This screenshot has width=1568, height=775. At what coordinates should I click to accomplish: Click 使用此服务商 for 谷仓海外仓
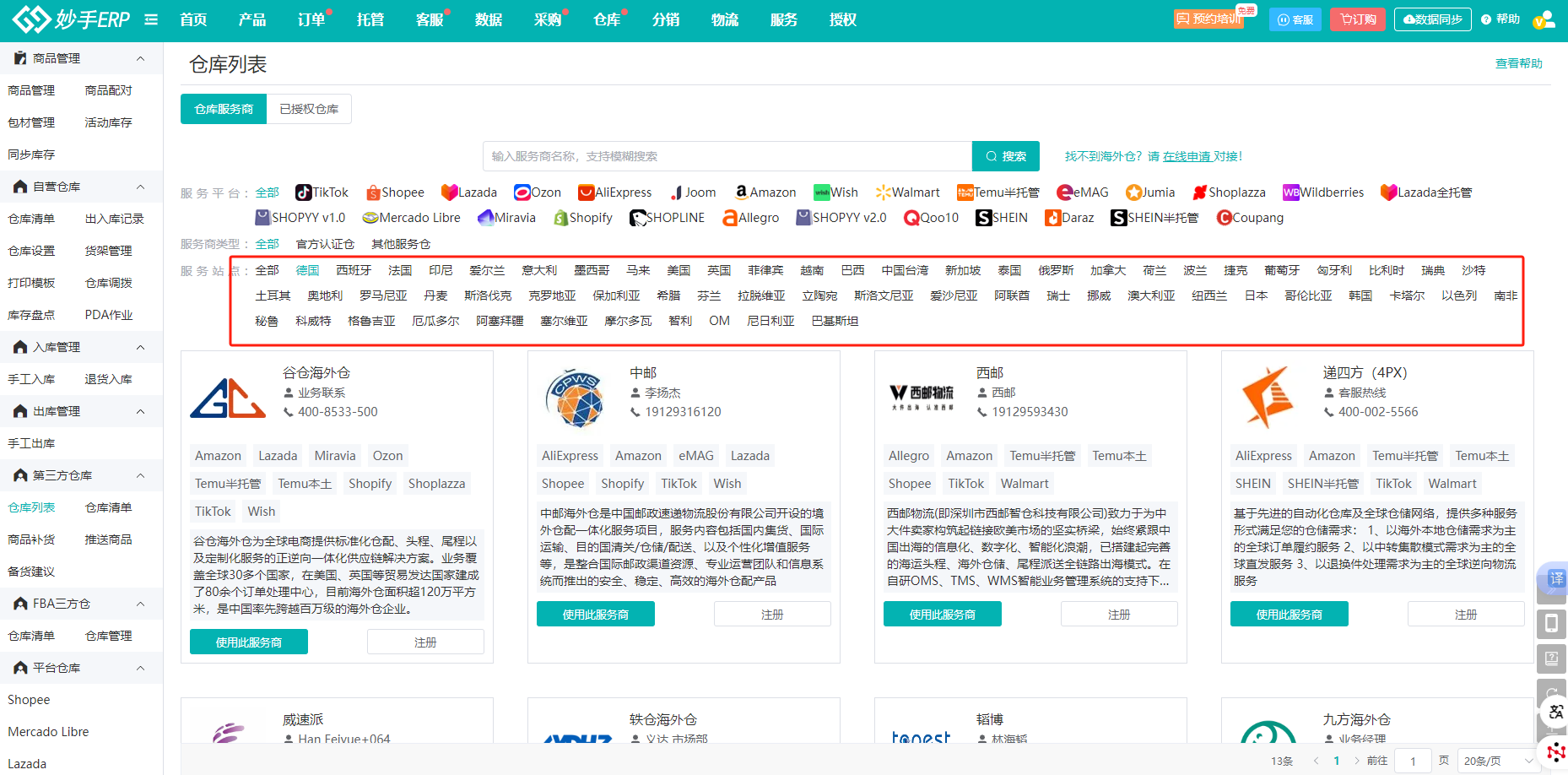249,642
